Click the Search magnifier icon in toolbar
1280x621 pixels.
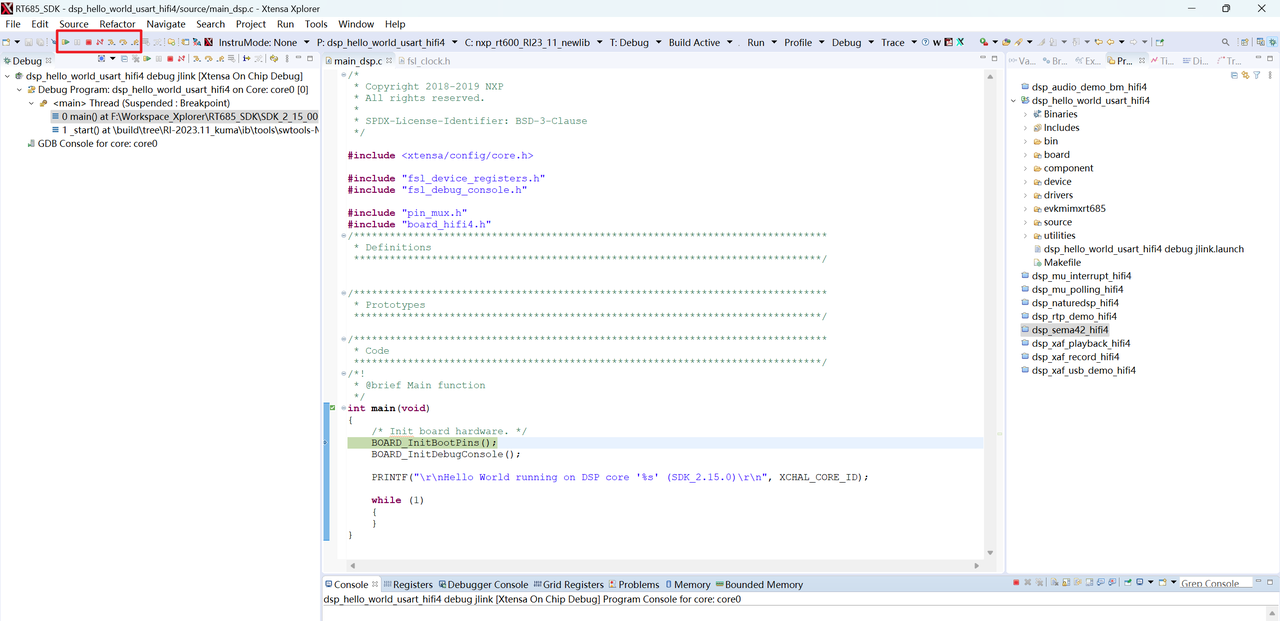pos(1226,42)
